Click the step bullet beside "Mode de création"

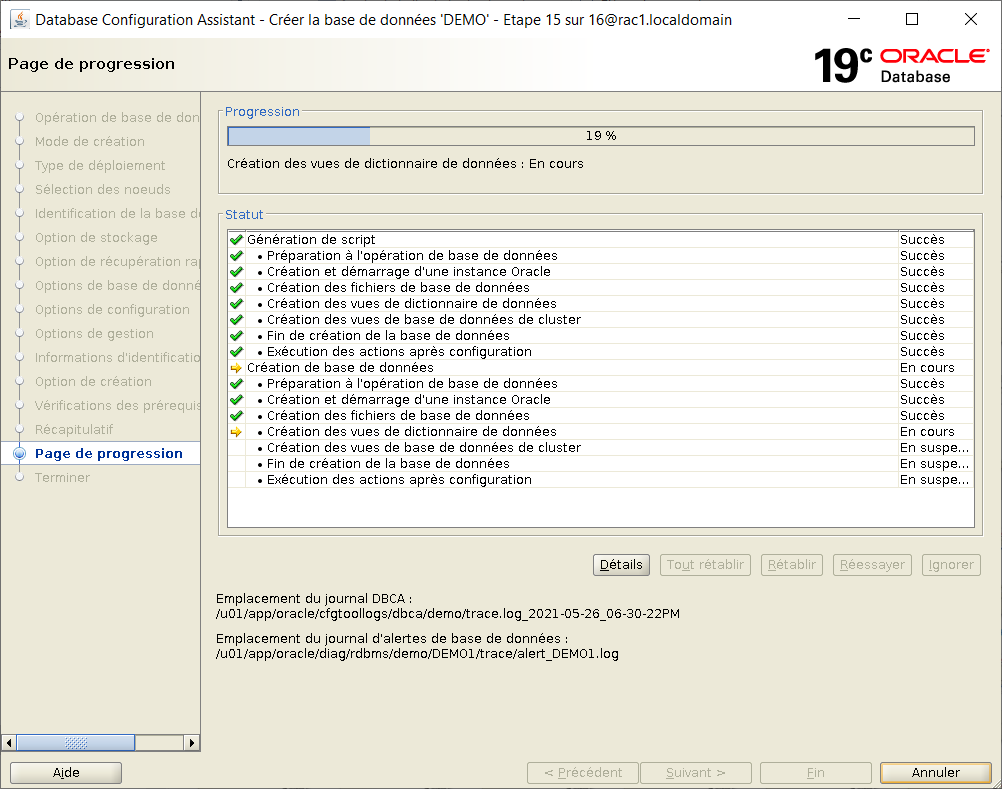point(20,141)
